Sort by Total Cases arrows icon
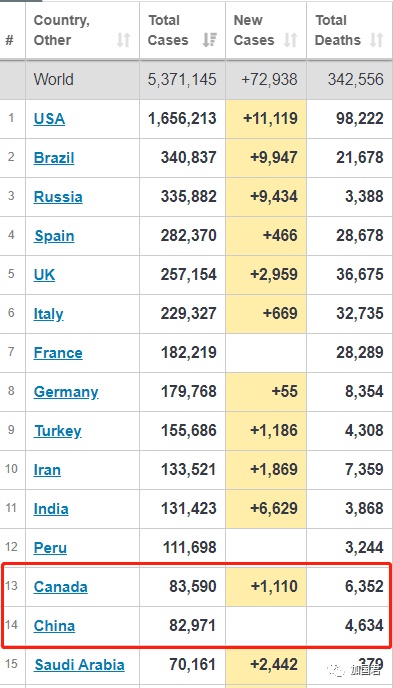 210,40
